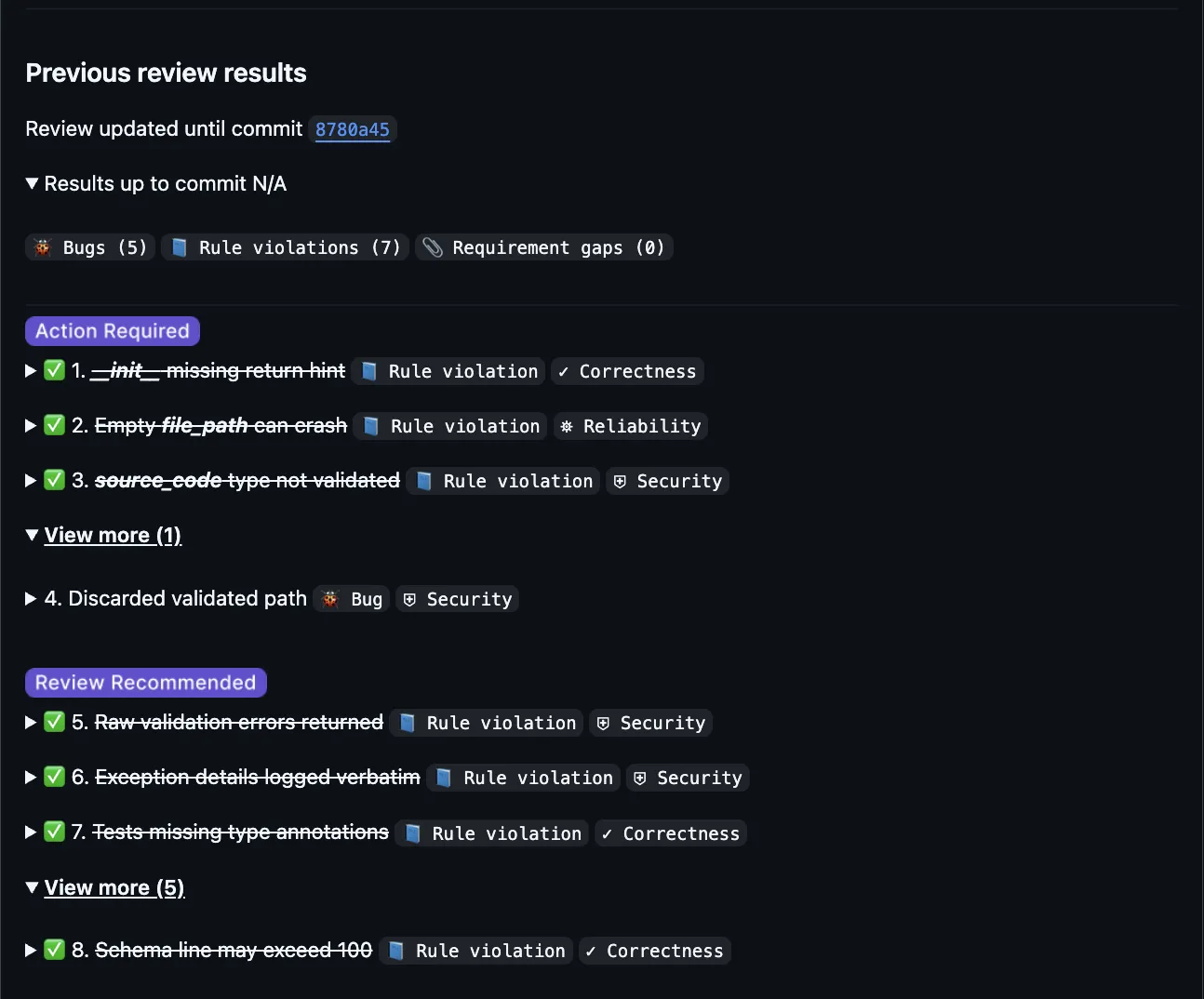
Task: Click gear icon in the Reliability tag
Action: [x=567, y=426]
